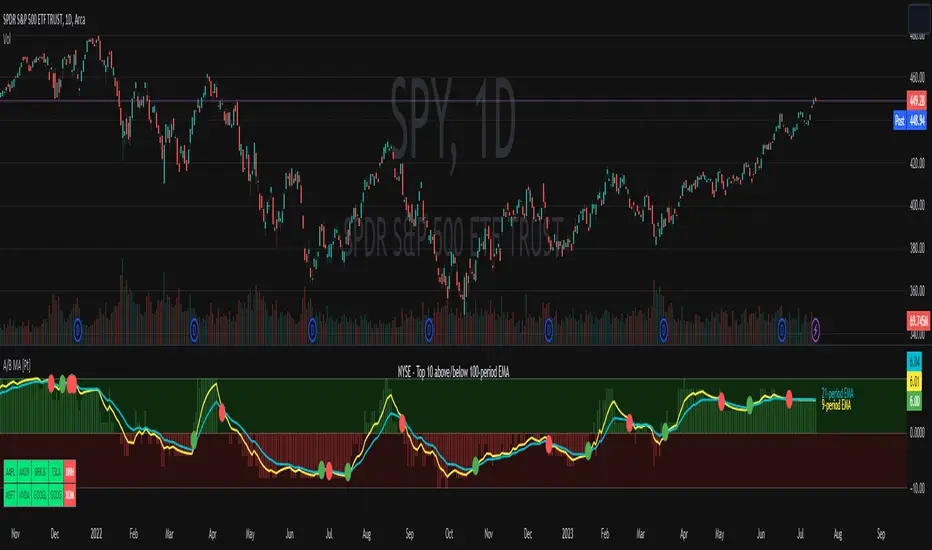Click the 0.0000 indicator axis label
This screenshot has width=932, height=550.
(918, 432)
